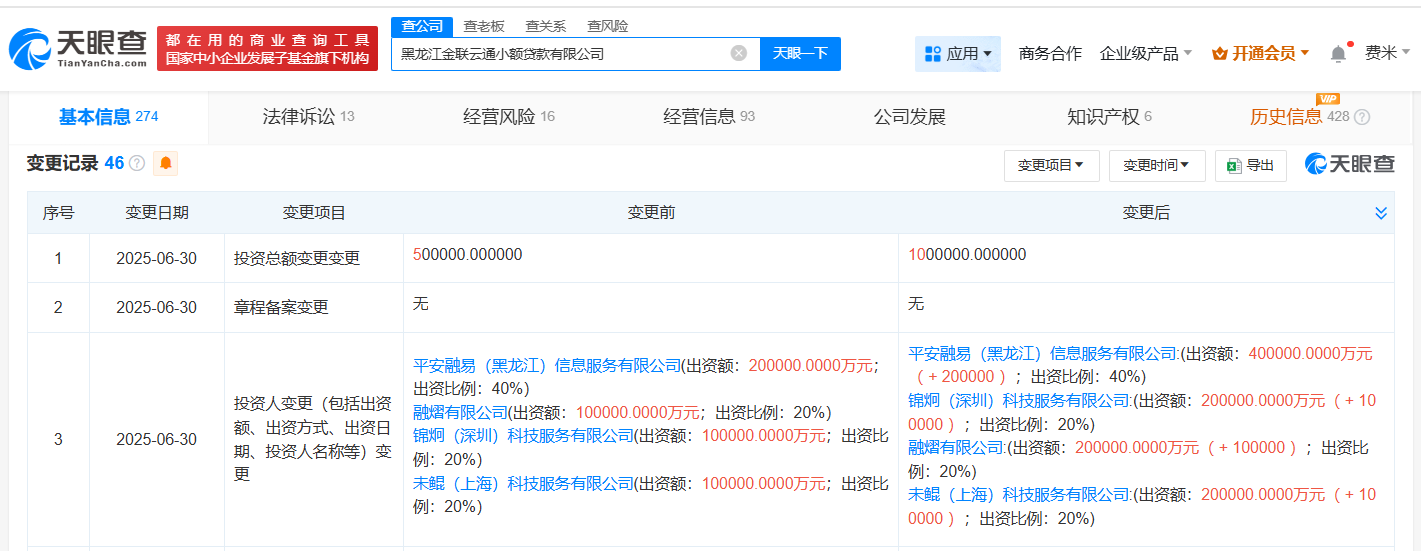Open 锦炯（深圳）科技服务有限公司 in 变更后 column

point(1020,400)
